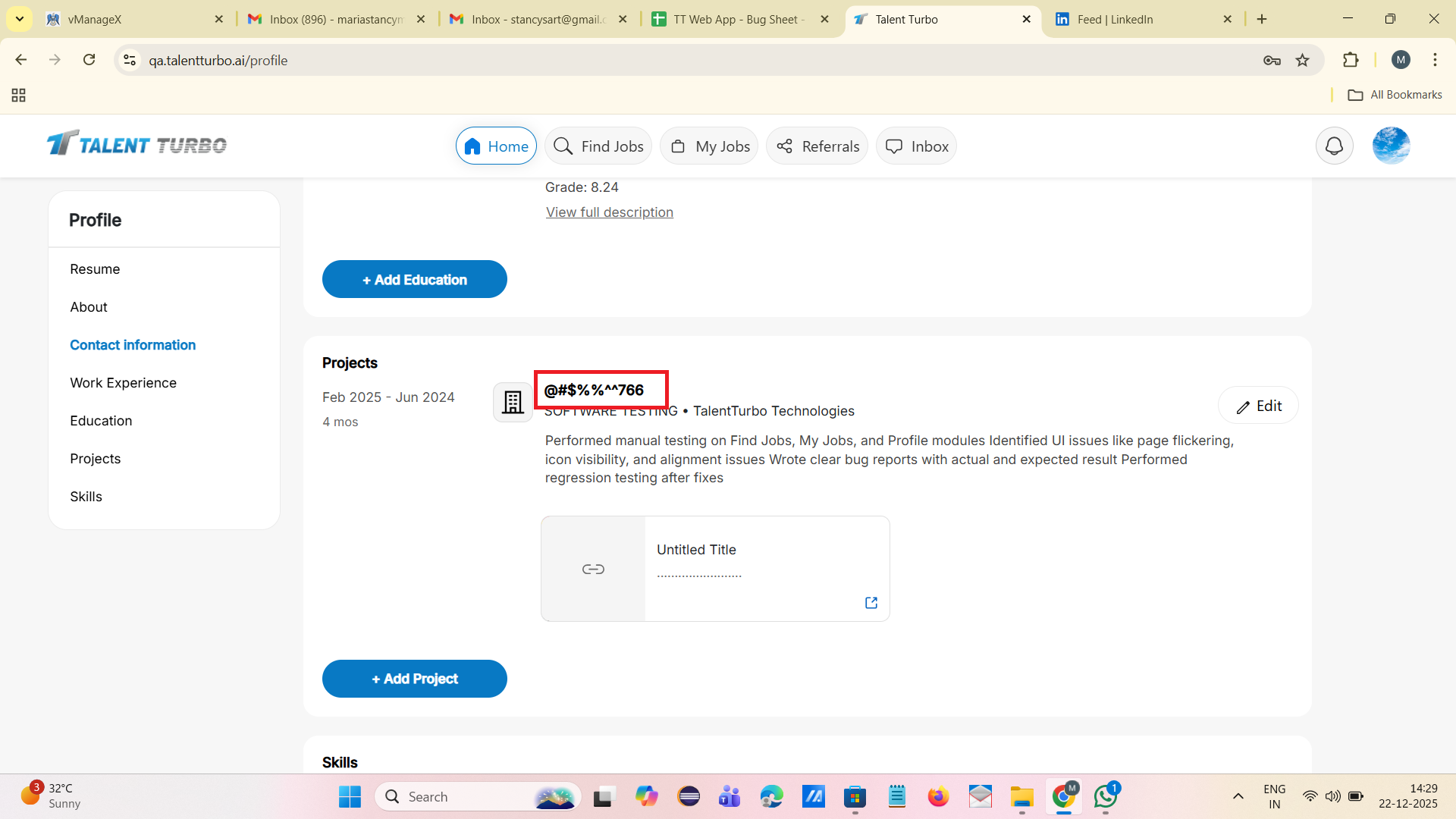Open external link icon on Untitled Title card
The width and height of the screenshot is (1456, 819).
click(871, 603)
